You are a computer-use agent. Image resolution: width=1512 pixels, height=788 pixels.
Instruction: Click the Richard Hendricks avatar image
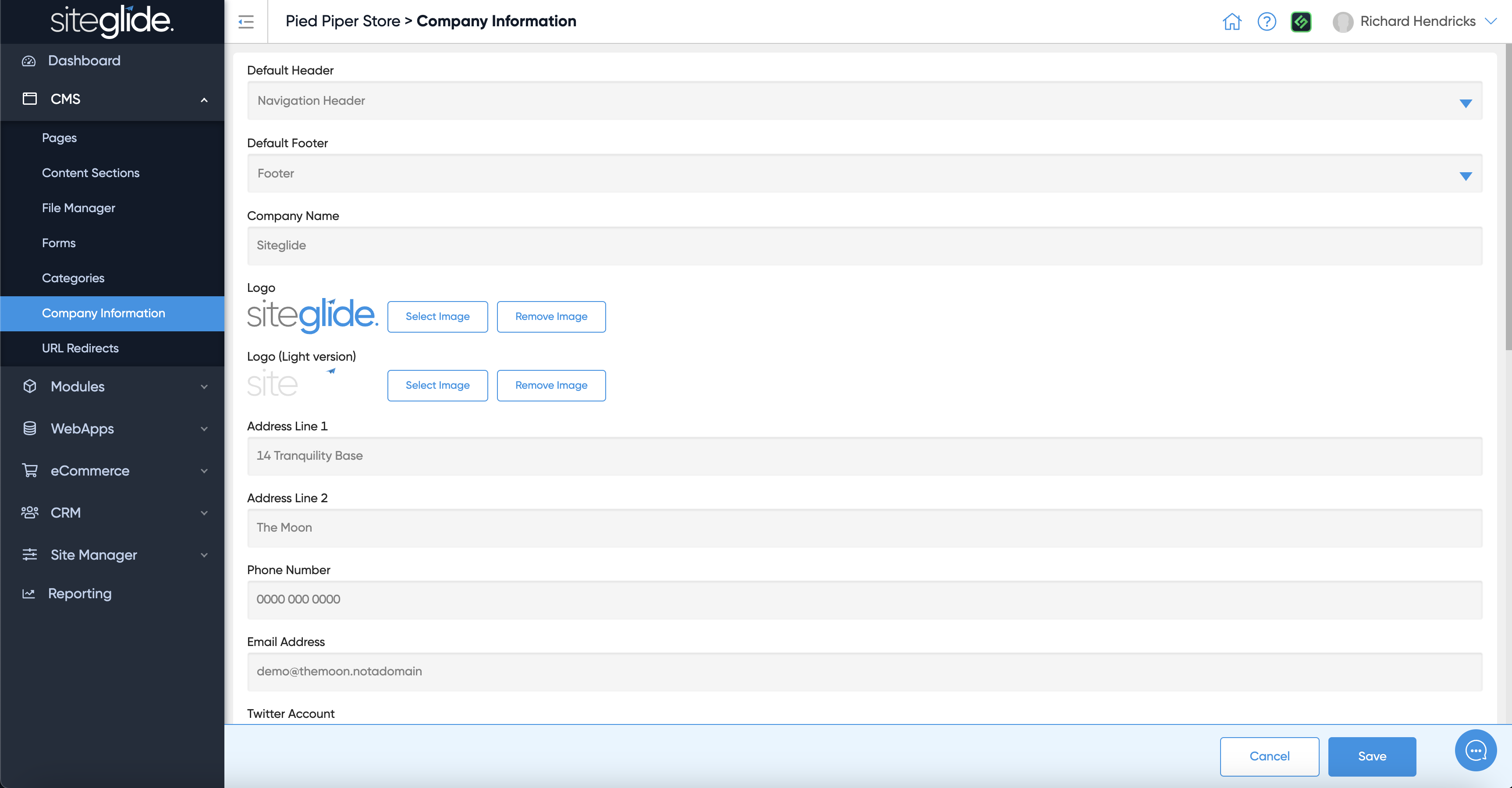pyautogui.click(x=1342, y=22)
